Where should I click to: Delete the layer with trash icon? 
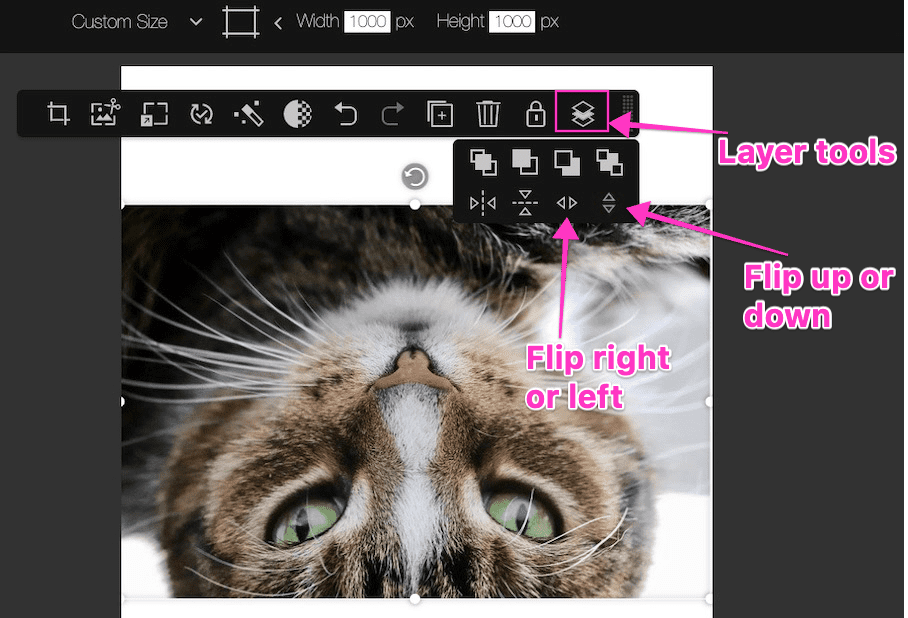[488, 114]
